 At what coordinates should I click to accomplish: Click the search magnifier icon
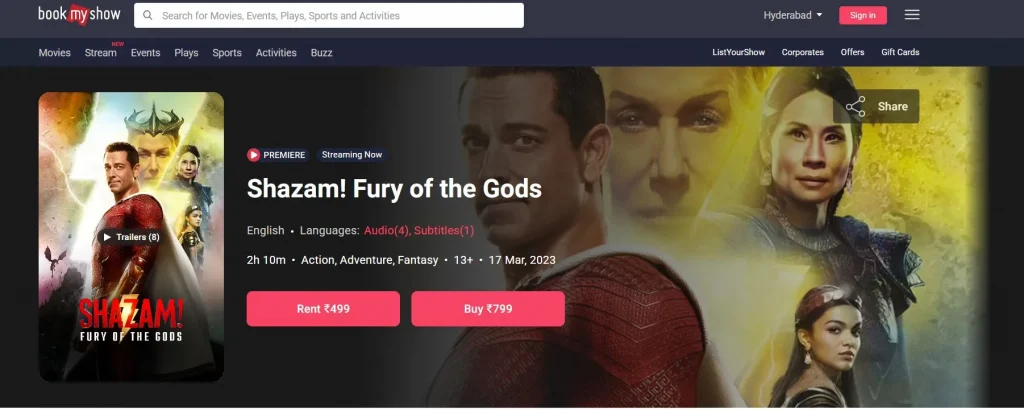[x=148, y=15]
